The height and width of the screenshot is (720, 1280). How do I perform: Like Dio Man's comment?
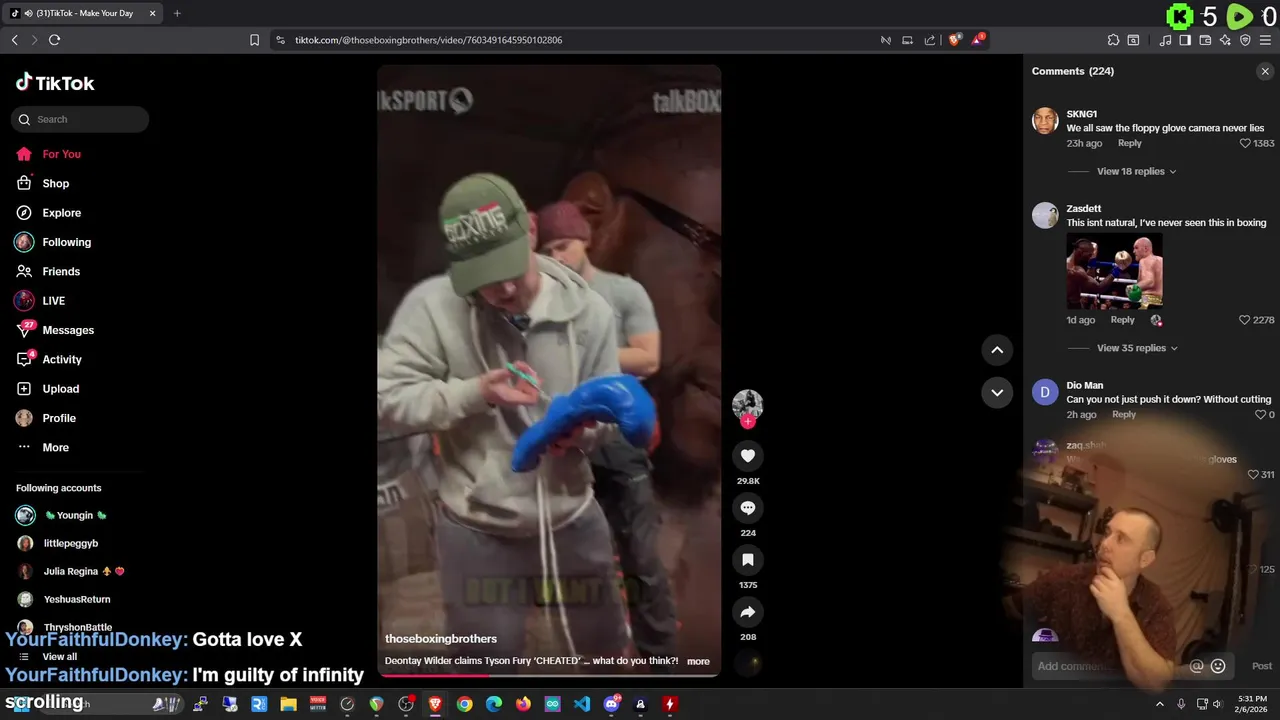[x=1260, y=414]
